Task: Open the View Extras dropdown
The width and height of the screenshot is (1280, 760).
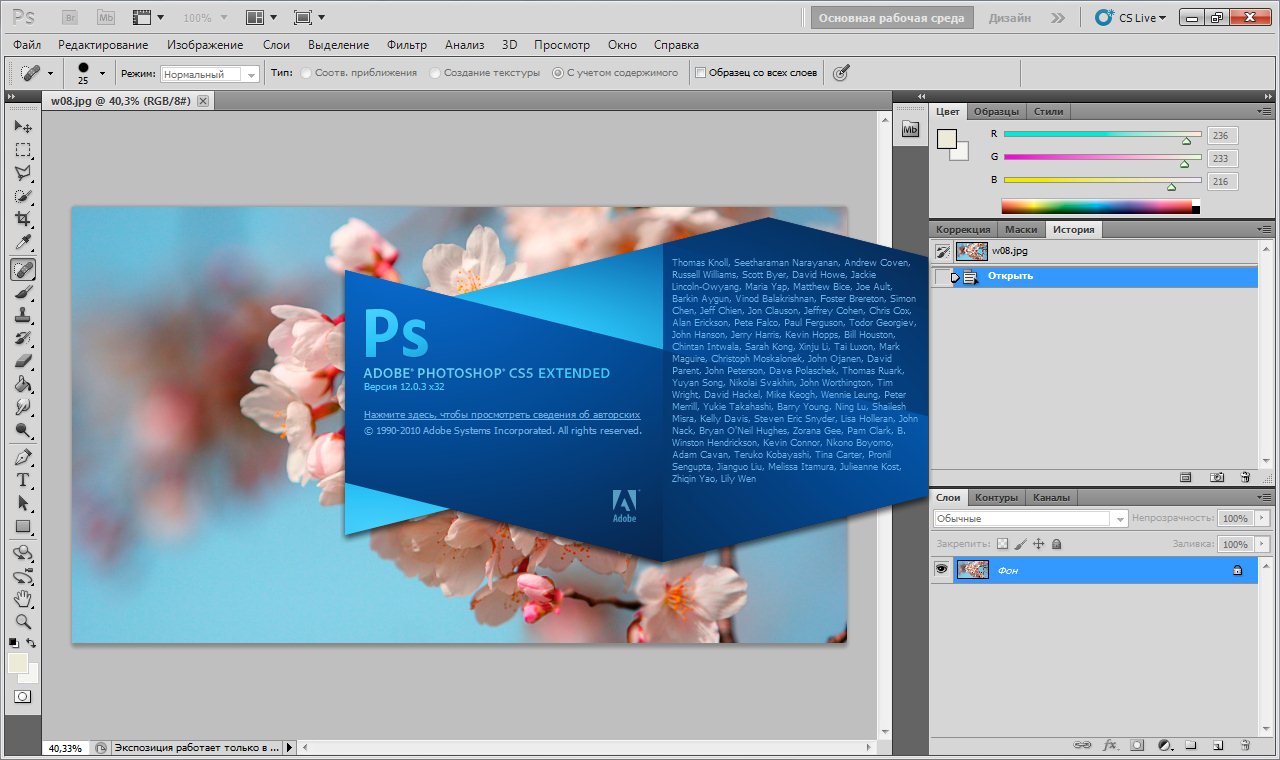Action: coord(149,17)
